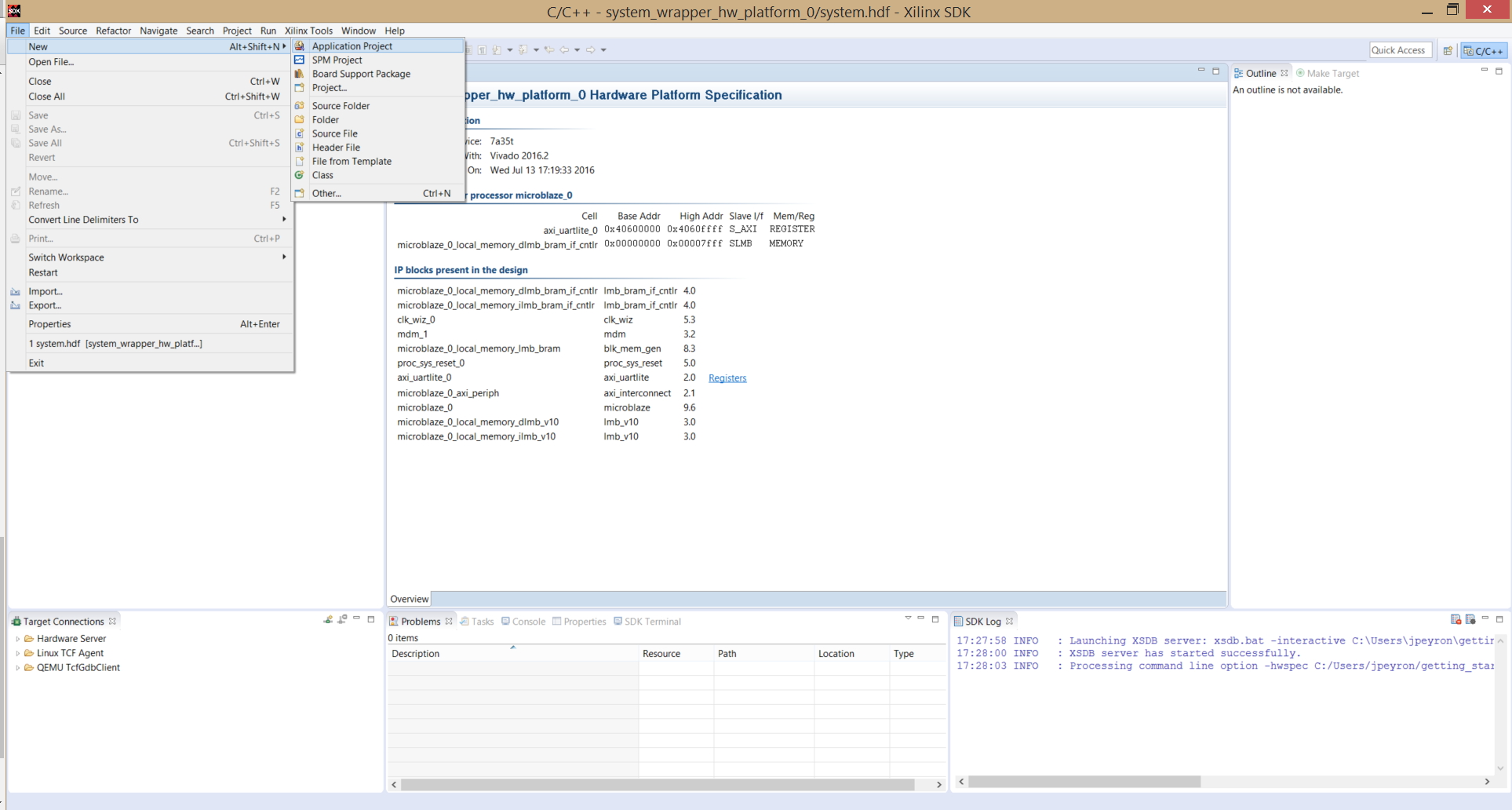This screenshot has height=810, width=1512.
Task: Expand the Hardware Server tree node
Action: 17,639
